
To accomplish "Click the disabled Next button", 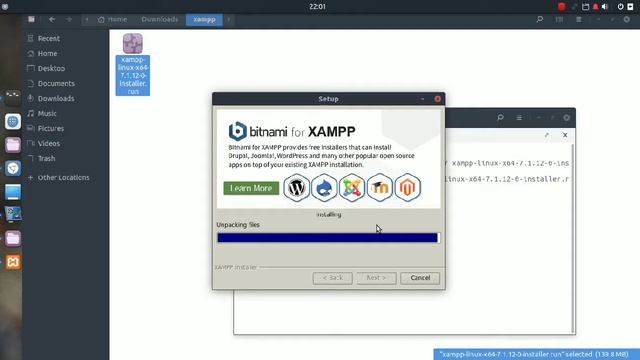I will (x=376, y=278).
